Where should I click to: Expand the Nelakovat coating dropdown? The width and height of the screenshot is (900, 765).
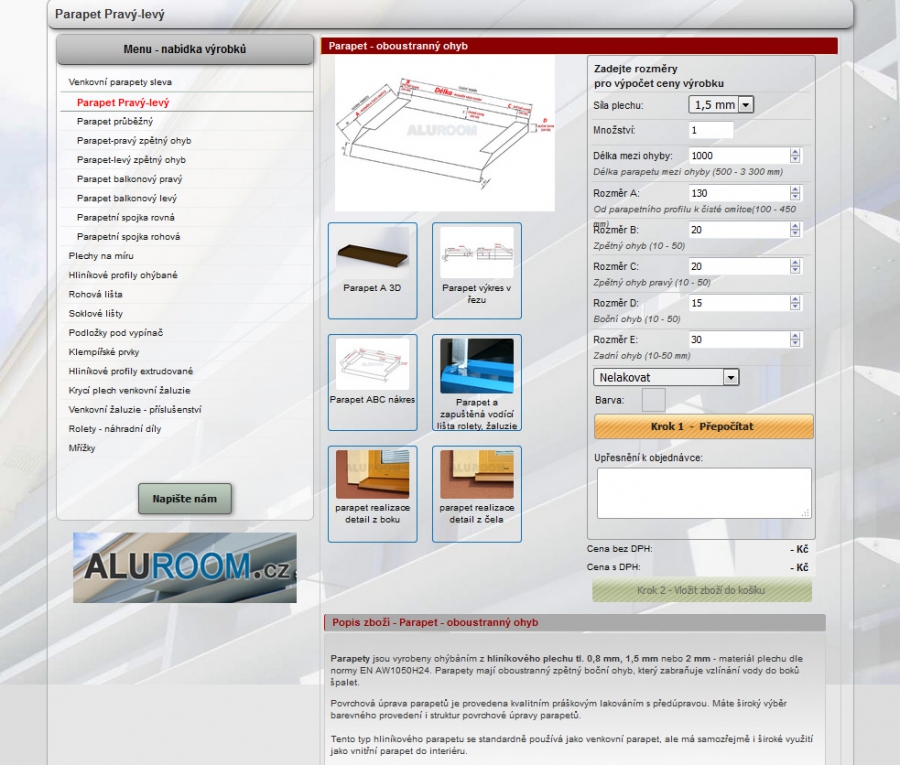[666, 377]
